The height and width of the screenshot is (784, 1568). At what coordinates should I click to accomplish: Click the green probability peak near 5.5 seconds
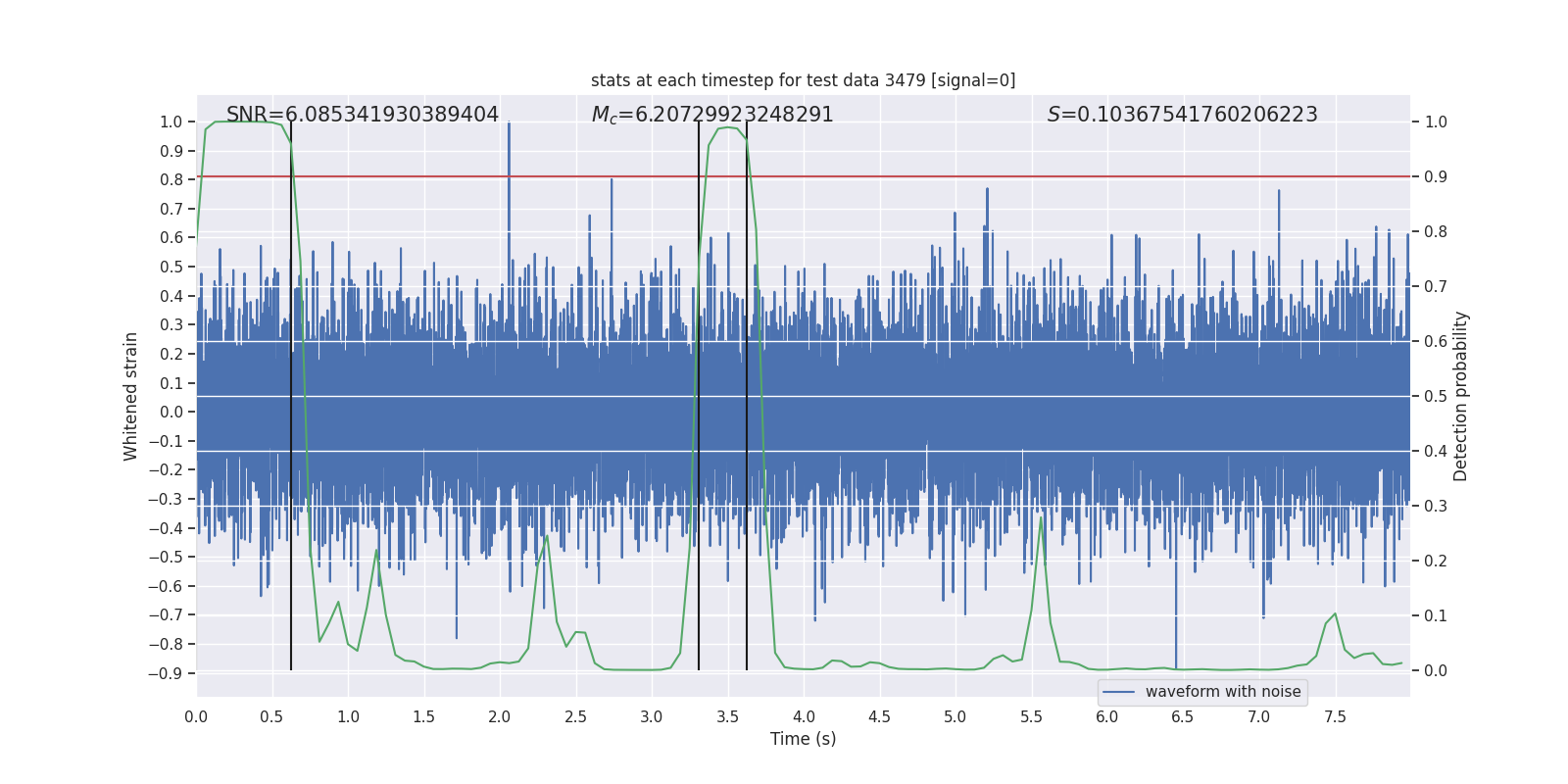tap(1041, 519)
